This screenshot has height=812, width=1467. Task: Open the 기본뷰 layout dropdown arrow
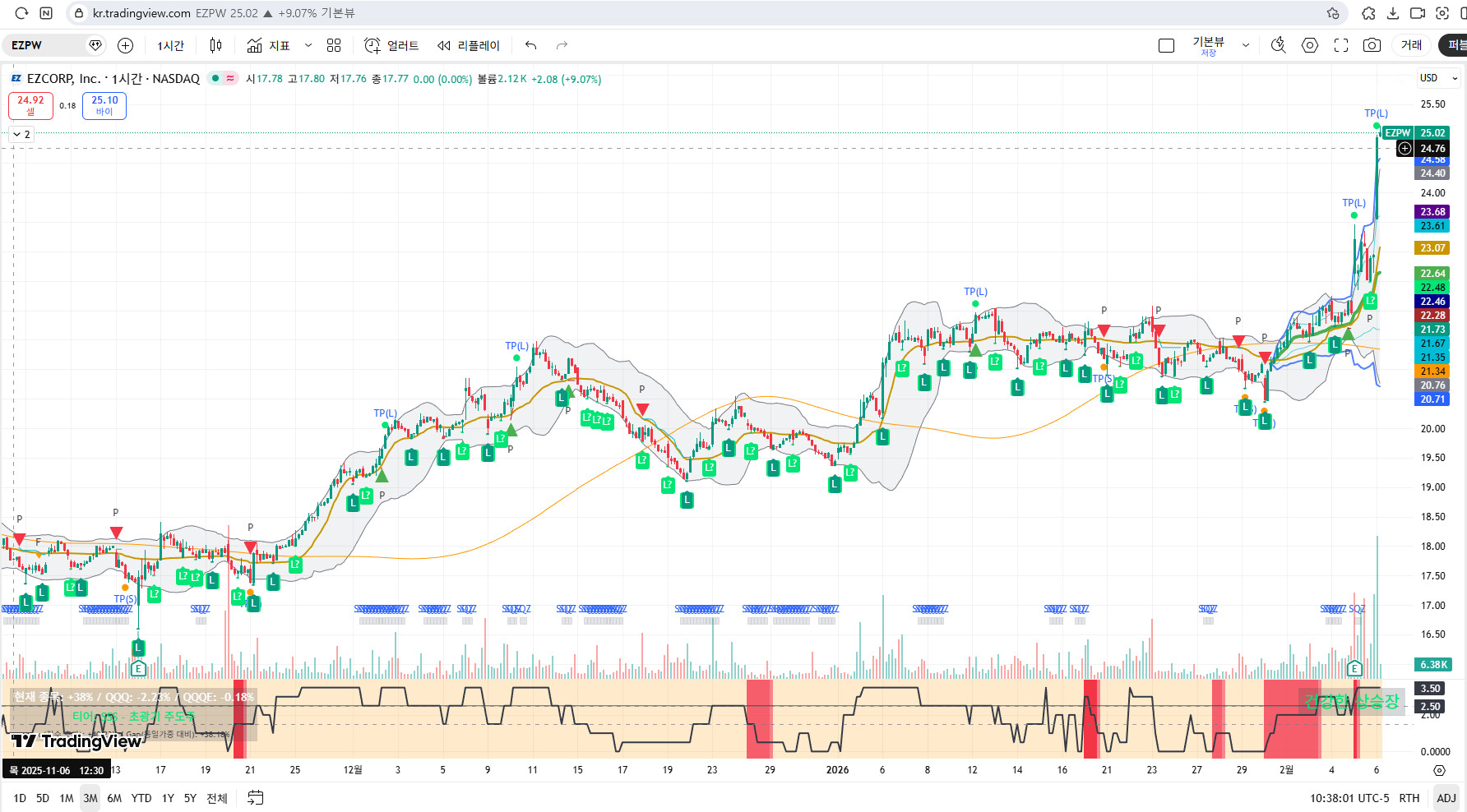click(x=1246, y=45)
